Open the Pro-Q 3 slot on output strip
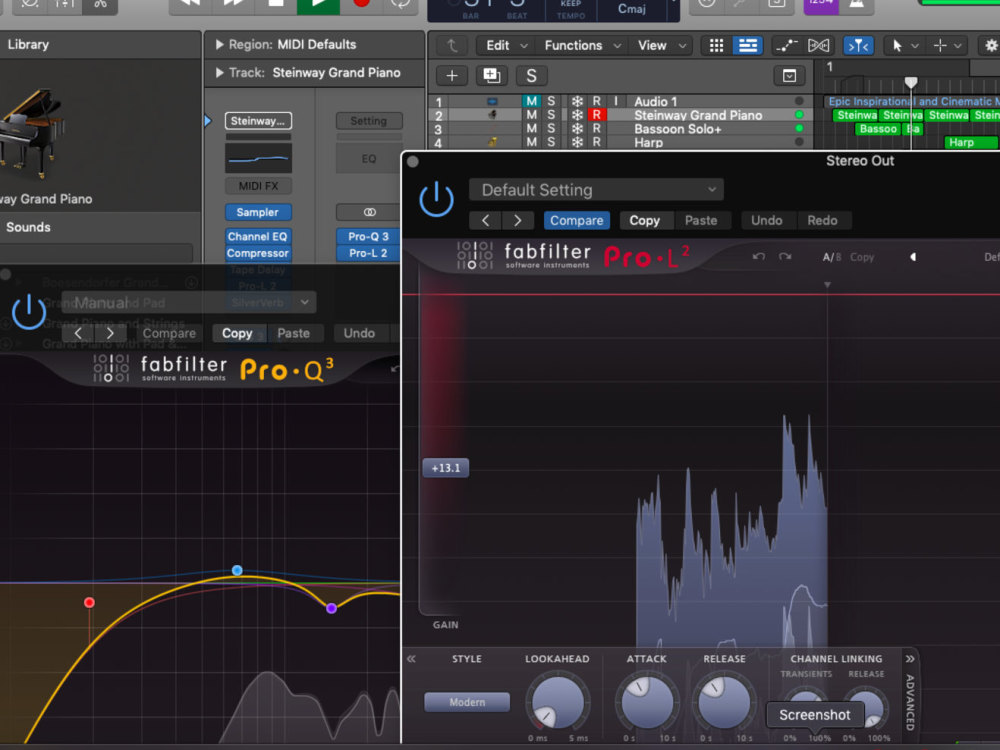1000x750 pixels. pos(369,237)
